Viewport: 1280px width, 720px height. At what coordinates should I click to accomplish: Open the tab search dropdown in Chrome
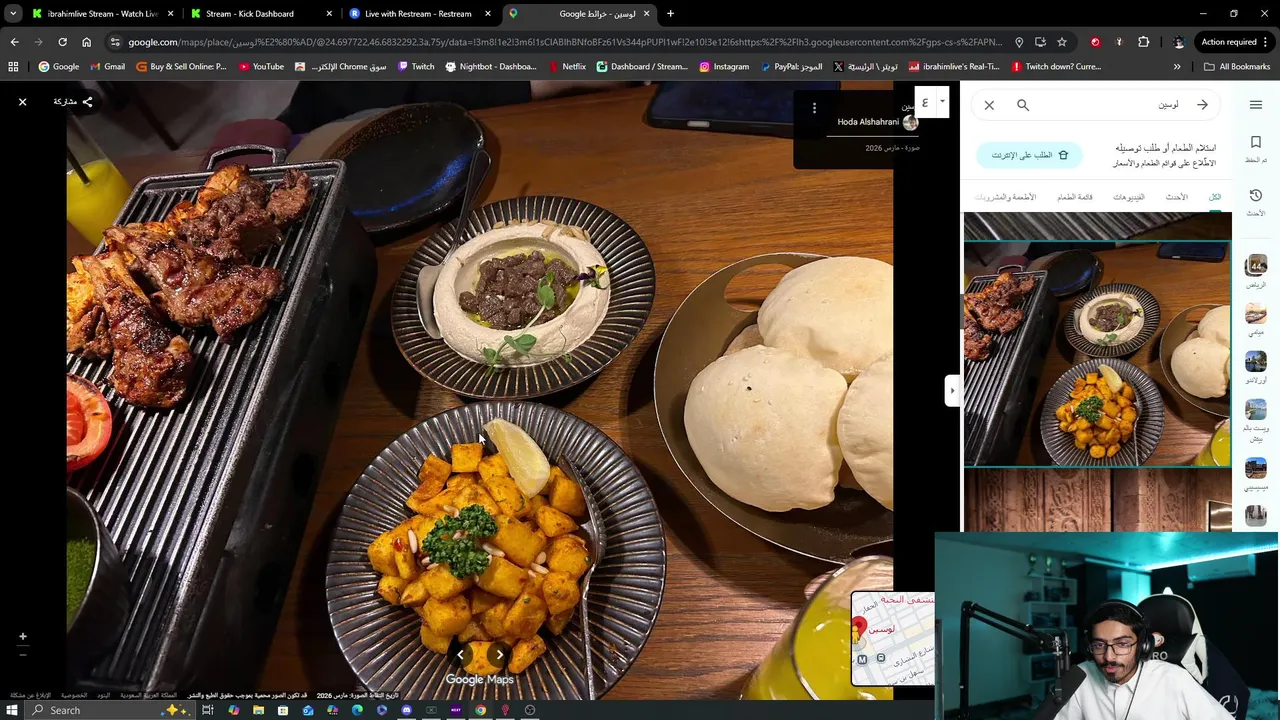(13, 14)
